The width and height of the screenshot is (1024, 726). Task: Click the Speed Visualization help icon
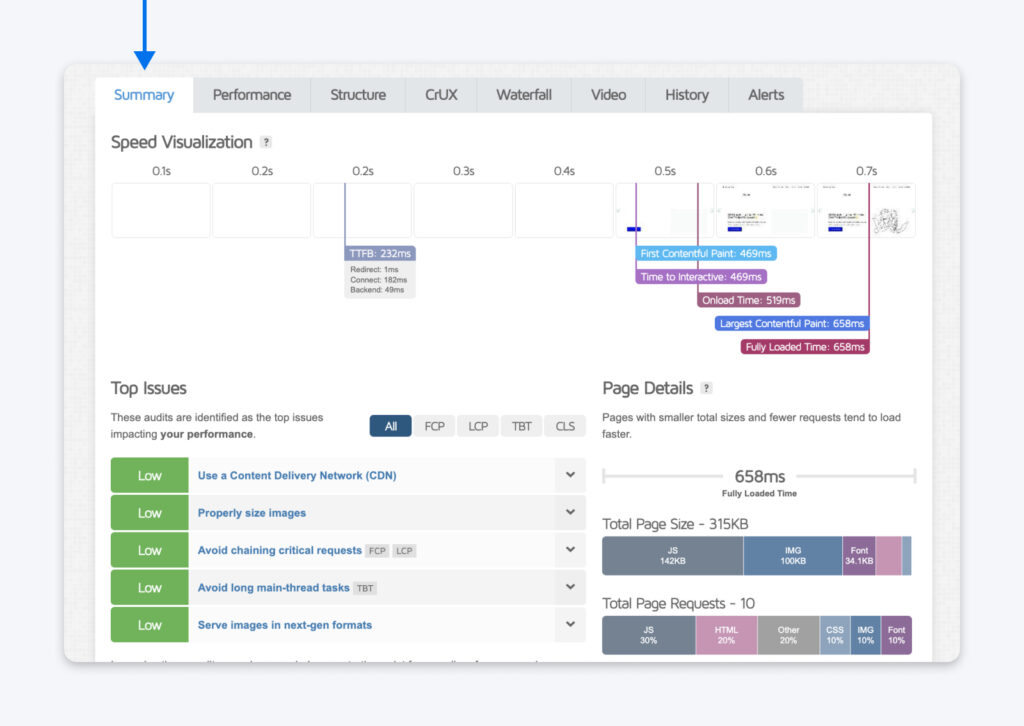[x=265, y=143]
